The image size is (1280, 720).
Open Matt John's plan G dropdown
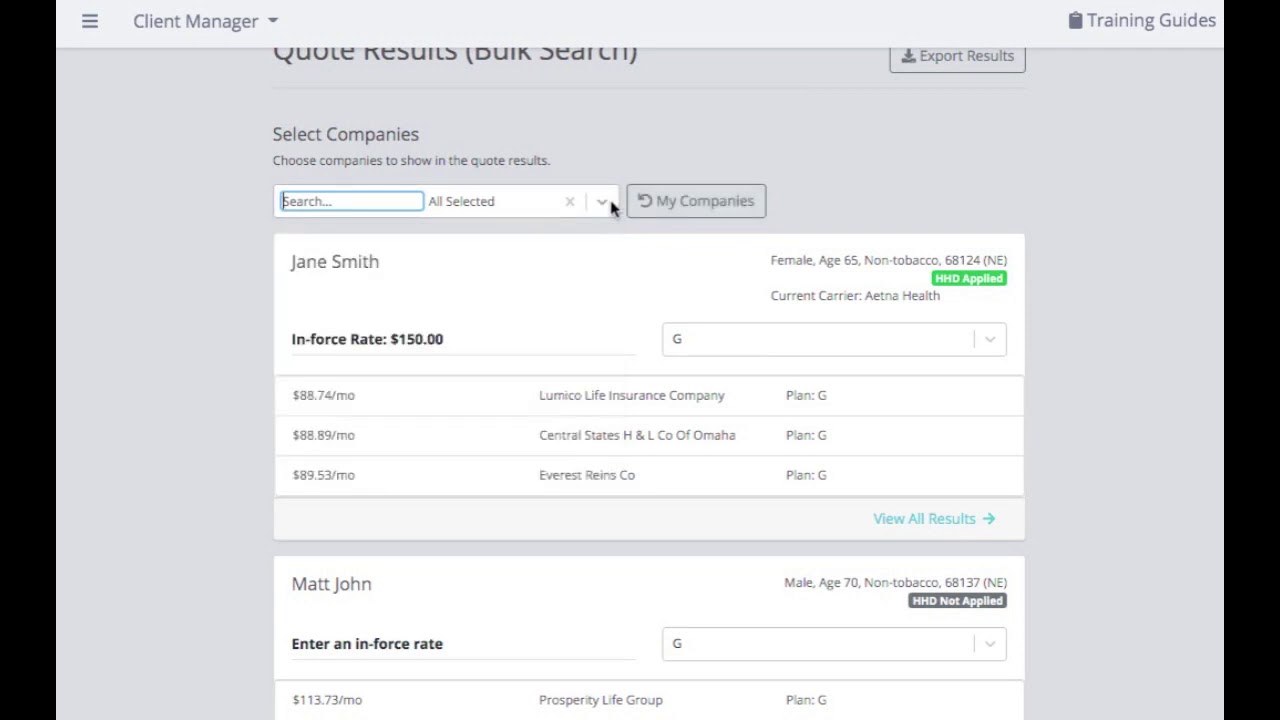point(834,644)
